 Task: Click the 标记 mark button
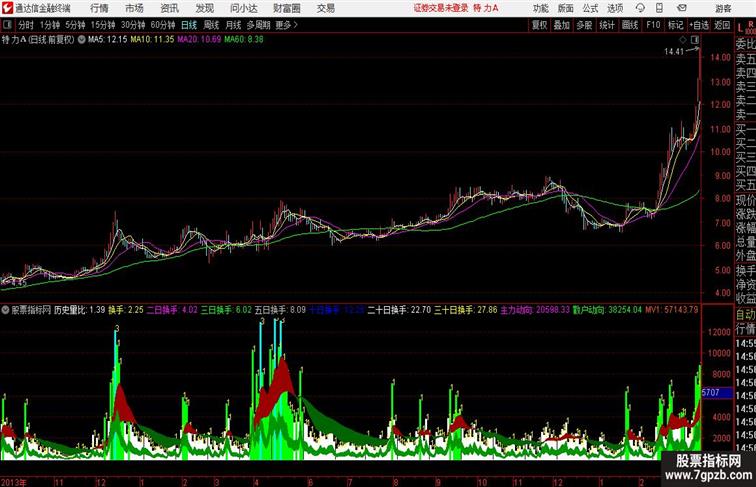click(x=675, y=25)
